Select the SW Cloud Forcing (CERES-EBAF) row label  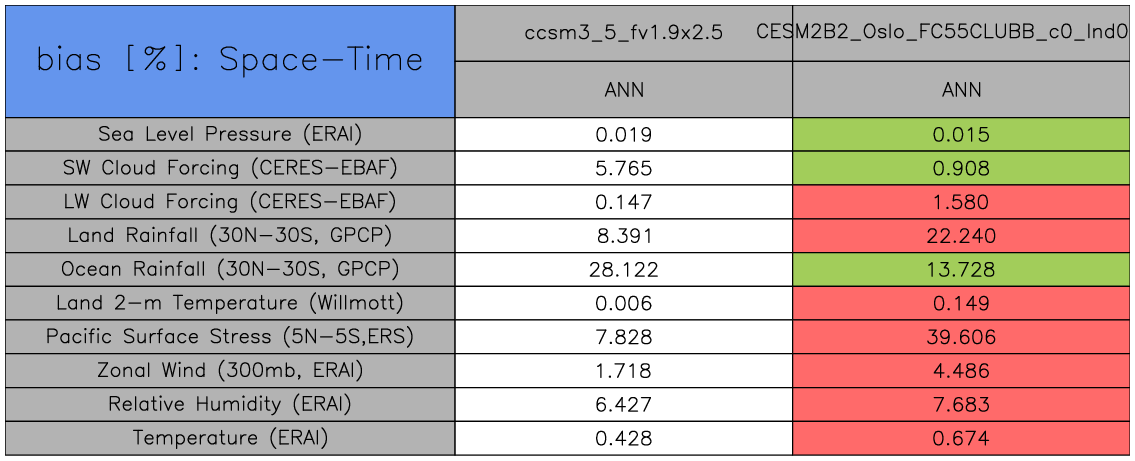coord(230,168)
